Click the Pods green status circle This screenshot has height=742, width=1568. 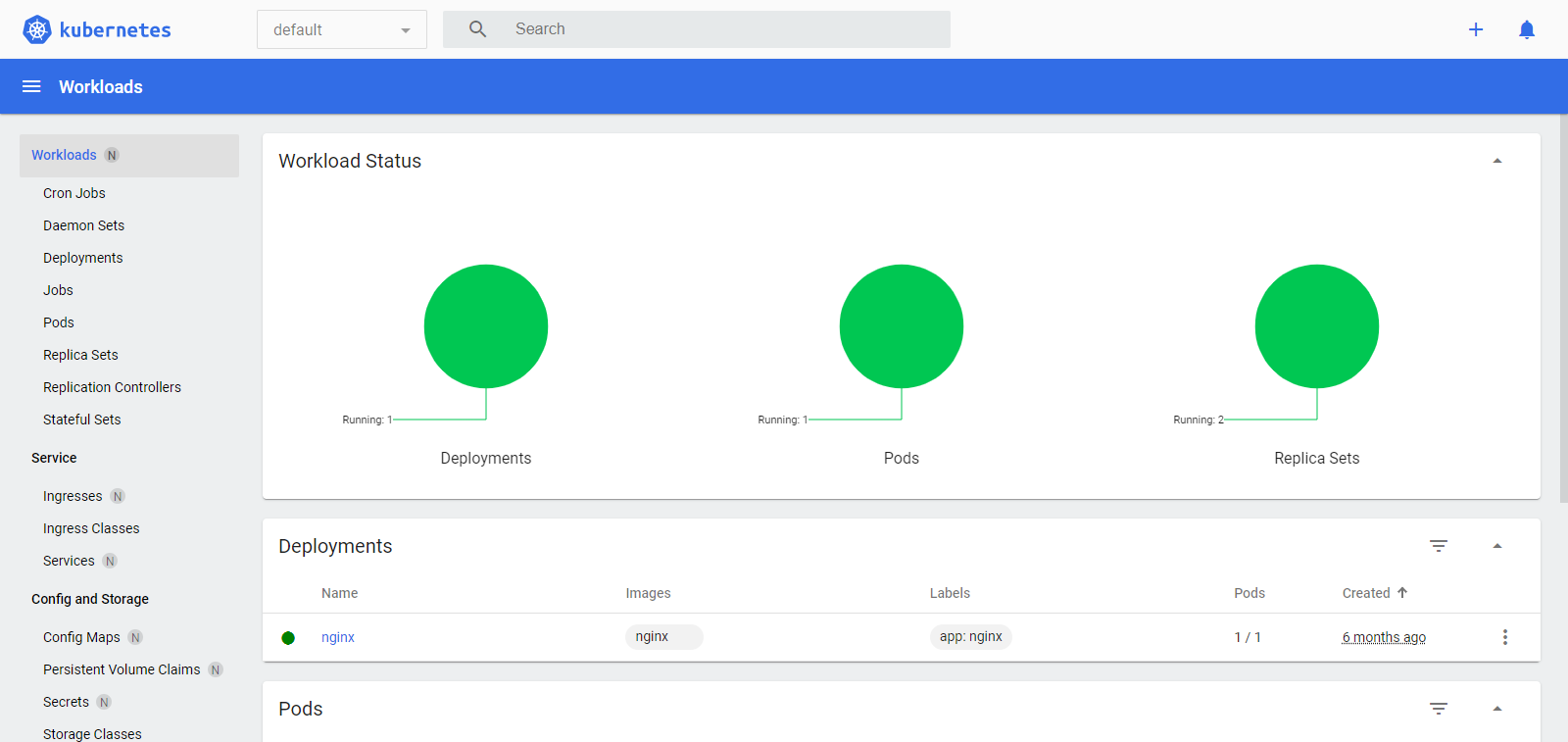[902, 326]
